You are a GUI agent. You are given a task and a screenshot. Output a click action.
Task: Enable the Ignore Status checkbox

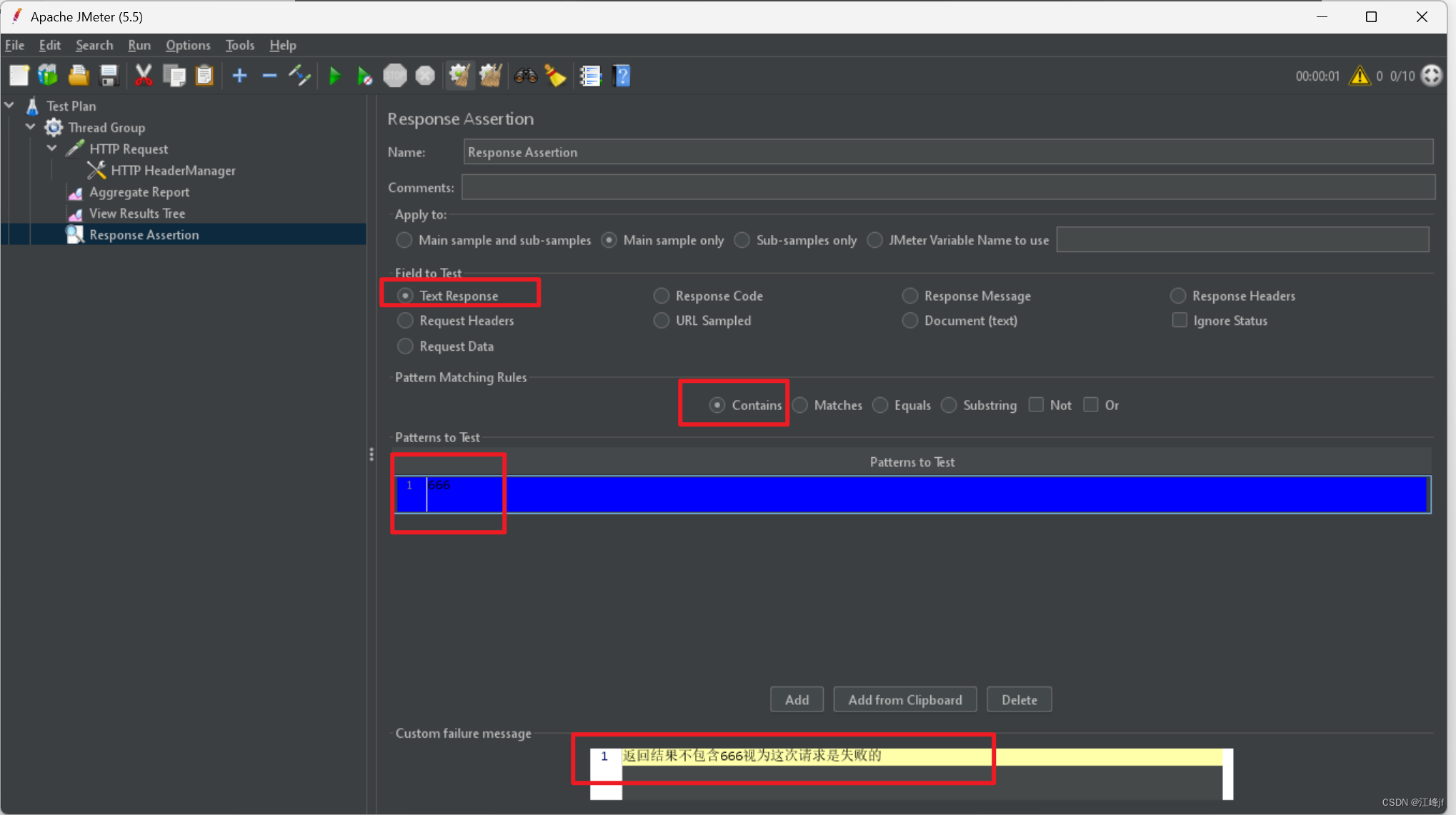[1180, 320]
